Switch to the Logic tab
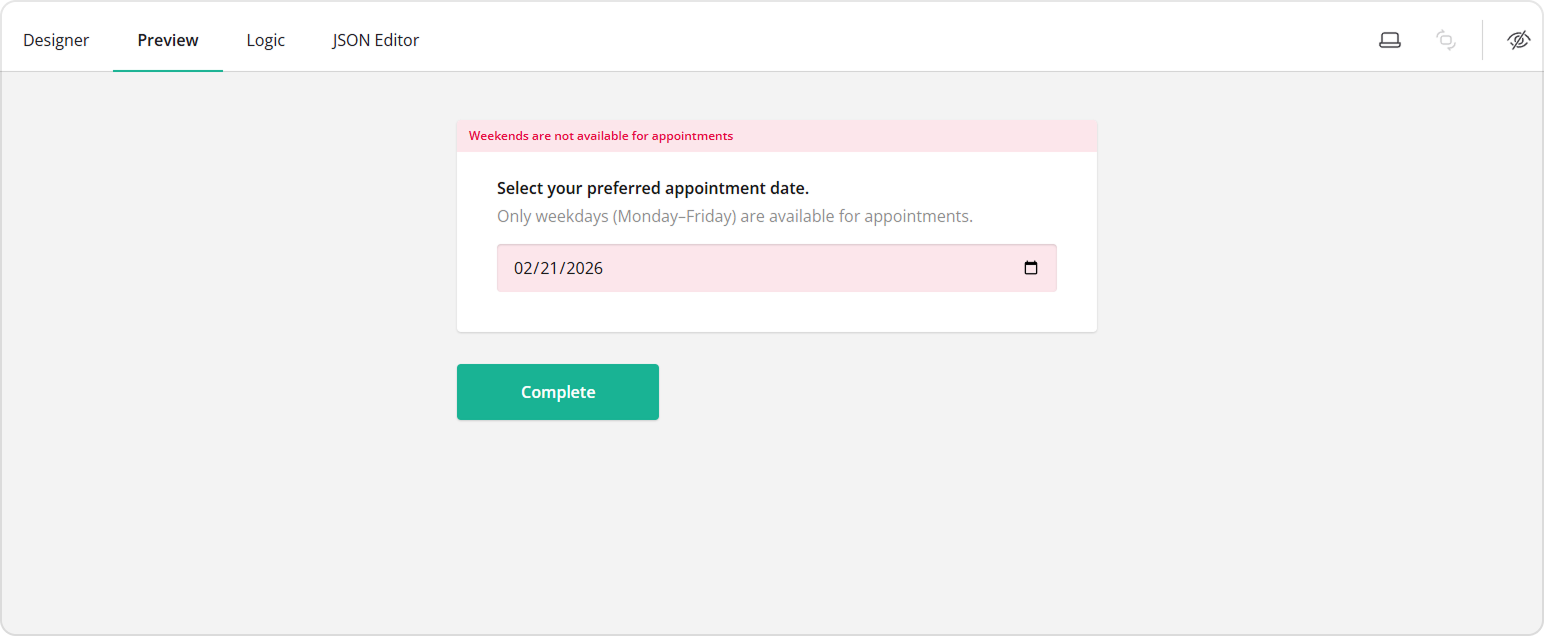The width and height of the screenshot is (1544, 636). point(265,40)
